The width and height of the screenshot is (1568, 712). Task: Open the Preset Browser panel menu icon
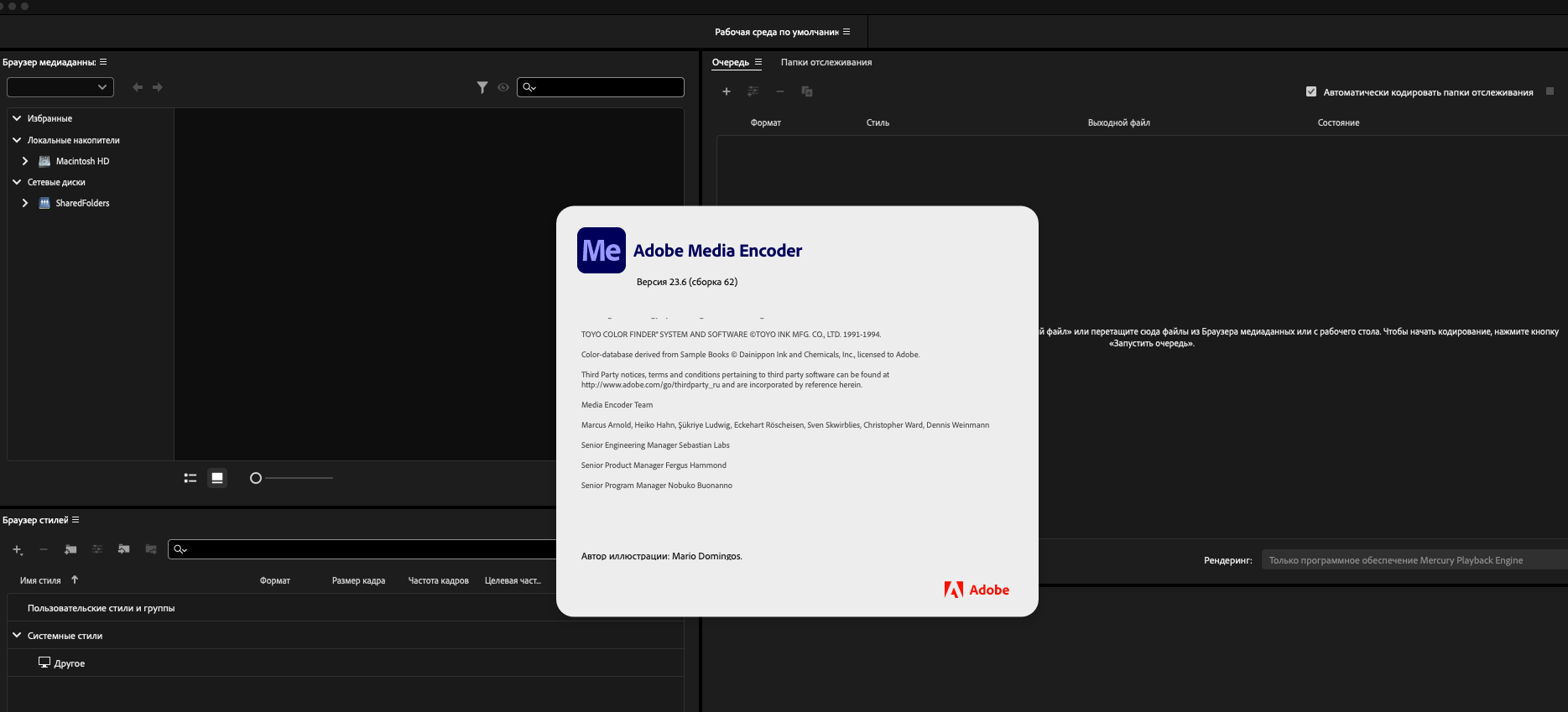[x=76, y=520]
